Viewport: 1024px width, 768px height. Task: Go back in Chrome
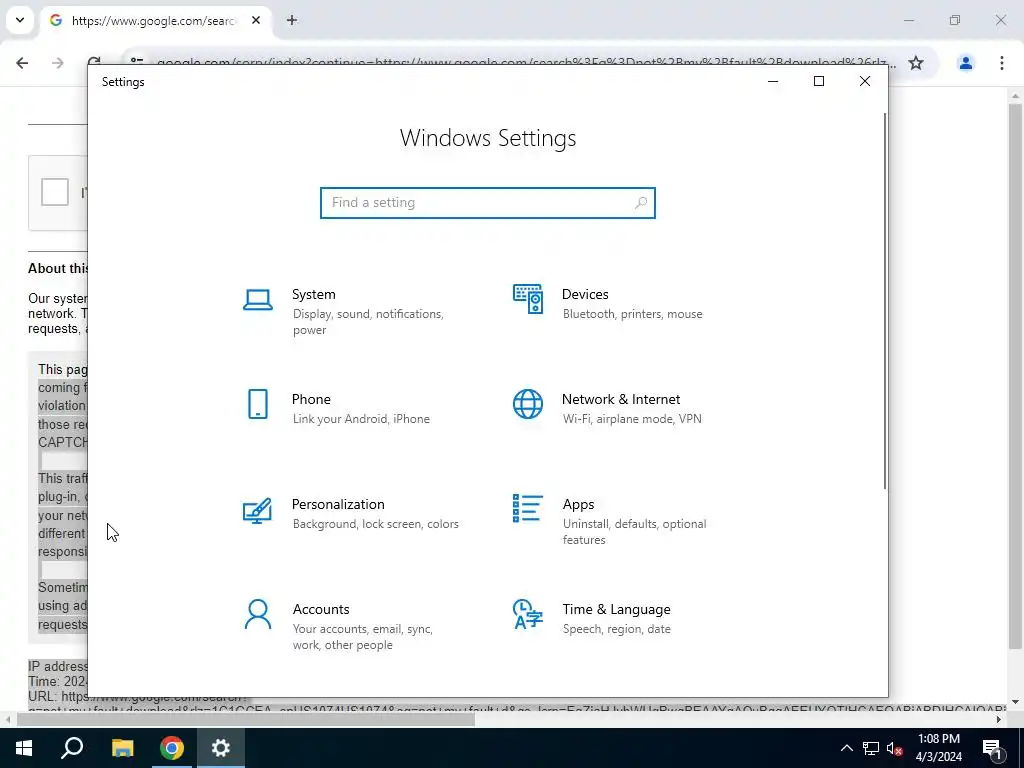pos(22,63)
